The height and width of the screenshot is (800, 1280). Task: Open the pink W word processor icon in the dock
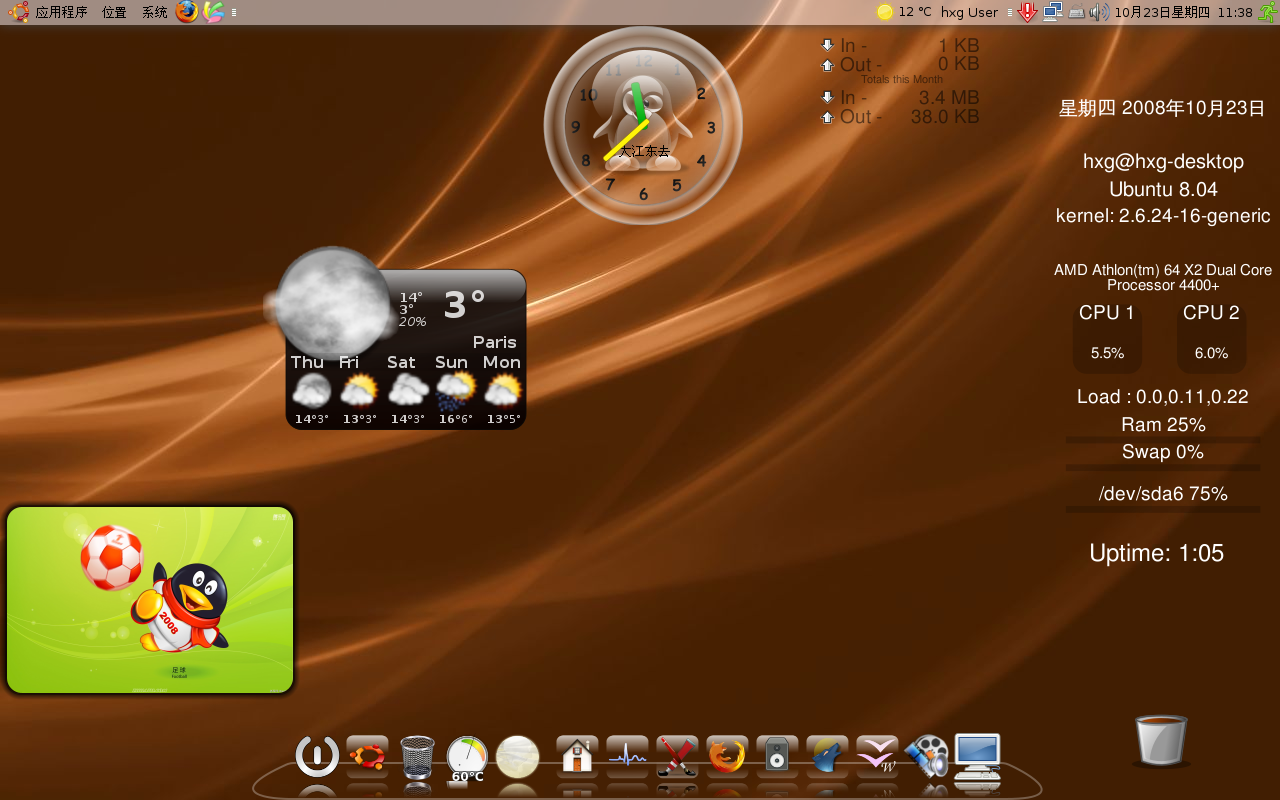pos(877,755)
